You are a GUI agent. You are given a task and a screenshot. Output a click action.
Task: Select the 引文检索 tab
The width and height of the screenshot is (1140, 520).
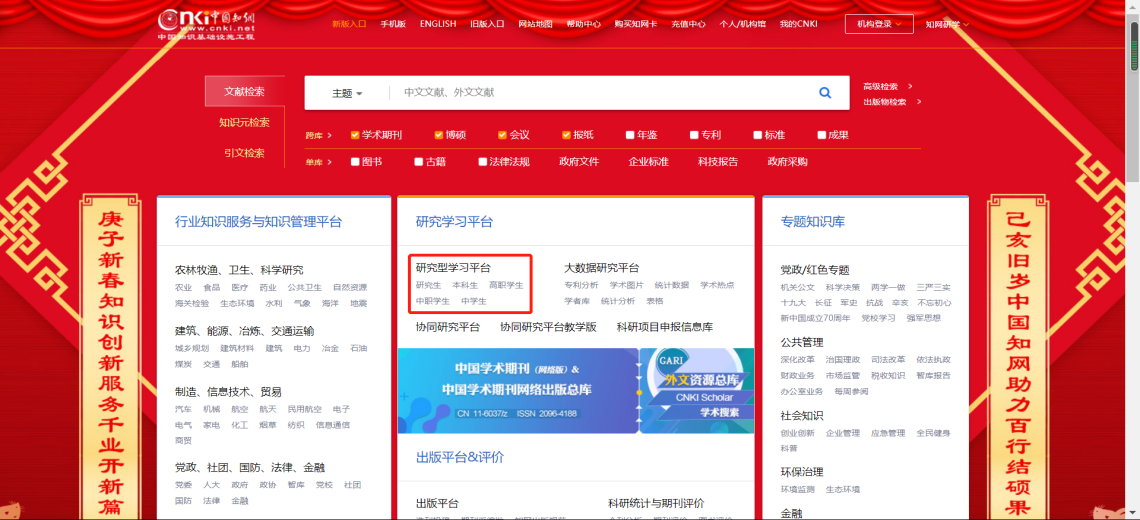244,153
